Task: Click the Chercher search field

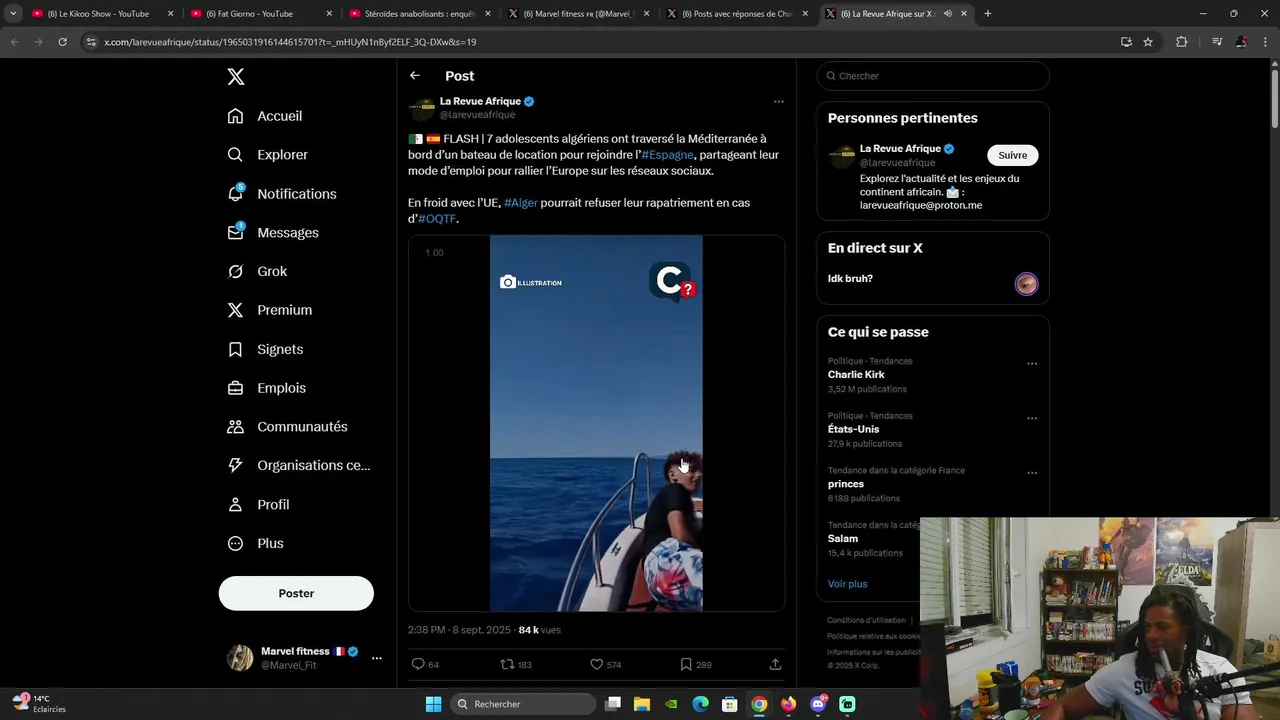Action: click(x=933, y=76)
